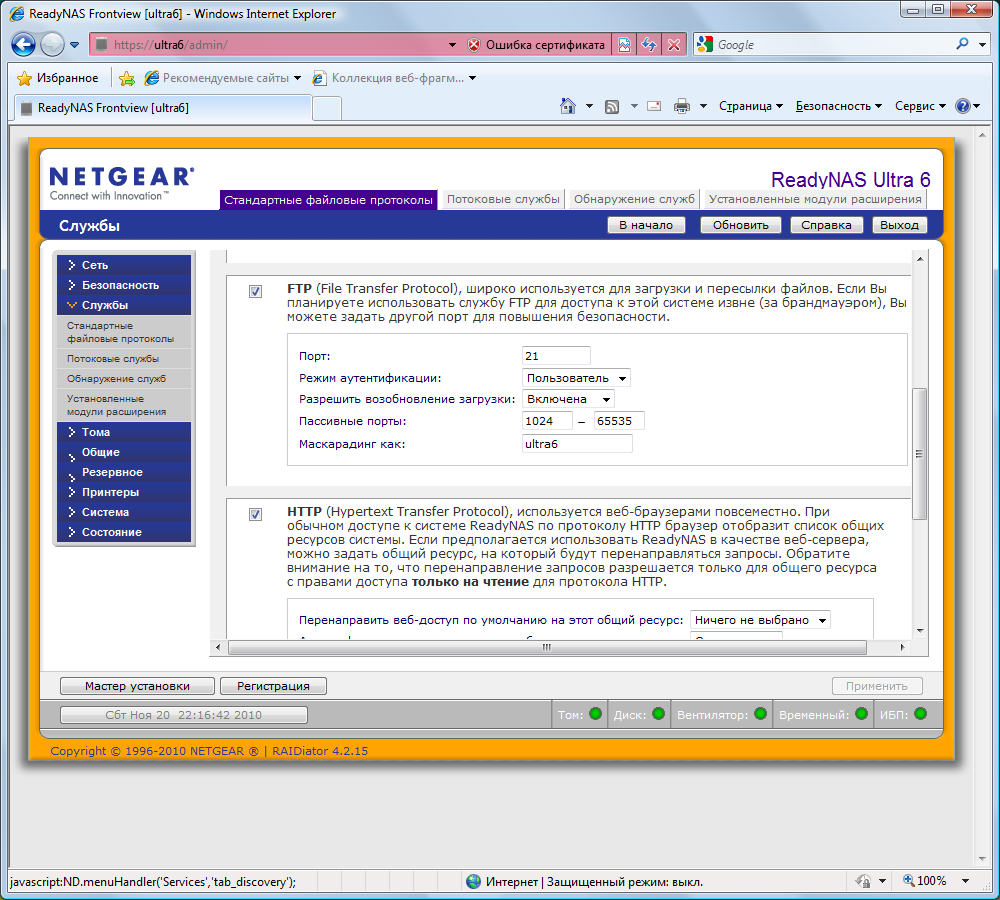
Task: Click the compatibility view icon in address bar
Action: click(x=624, y=45)
